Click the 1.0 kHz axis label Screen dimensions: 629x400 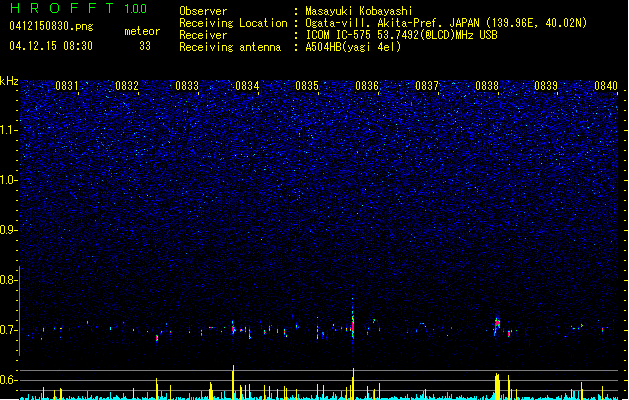click(x=9, y=180)
